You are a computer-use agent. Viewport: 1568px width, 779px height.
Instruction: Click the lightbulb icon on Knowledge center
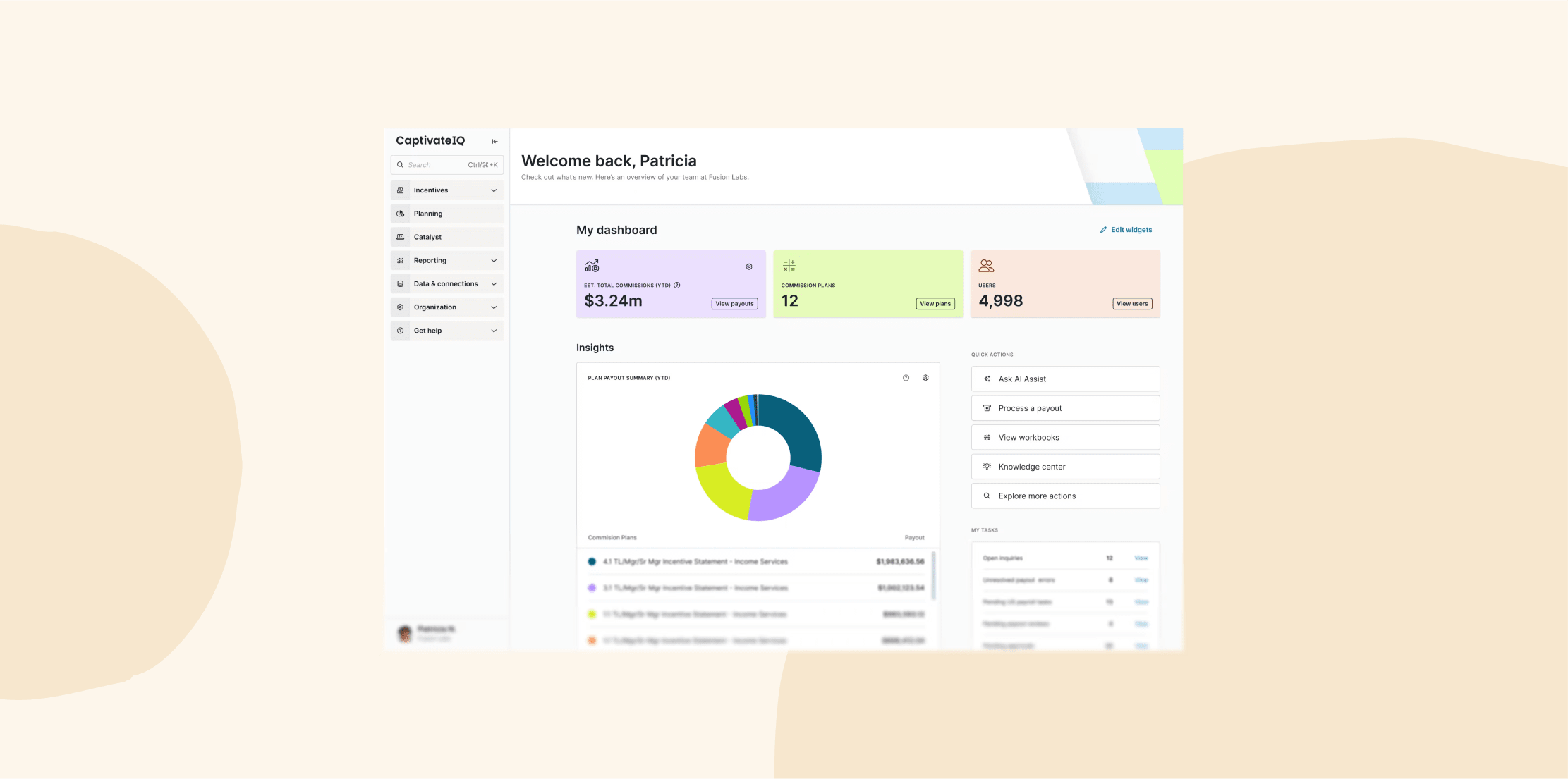click(x=987, y=467)
